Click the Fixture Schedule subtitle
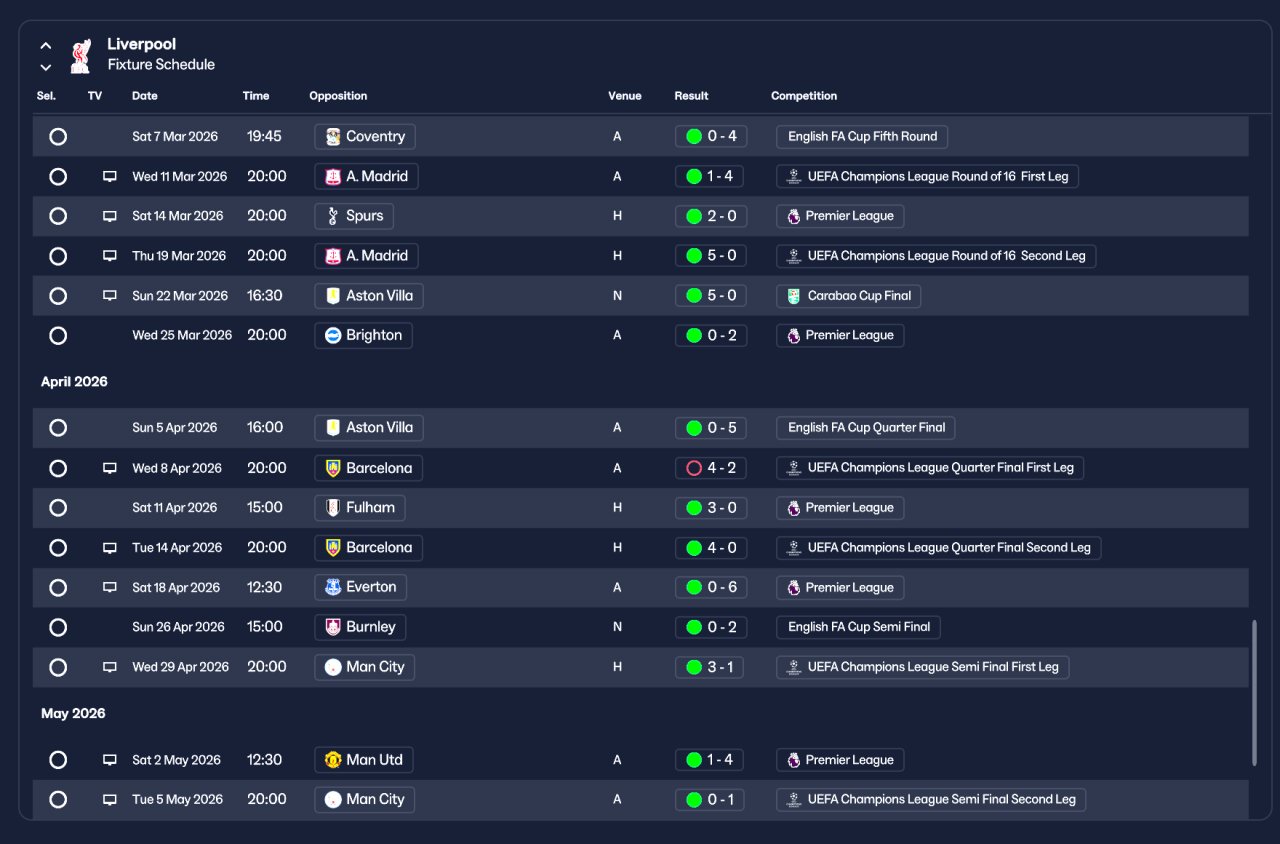The image size is (1280, 844). (x=161, y=65)
